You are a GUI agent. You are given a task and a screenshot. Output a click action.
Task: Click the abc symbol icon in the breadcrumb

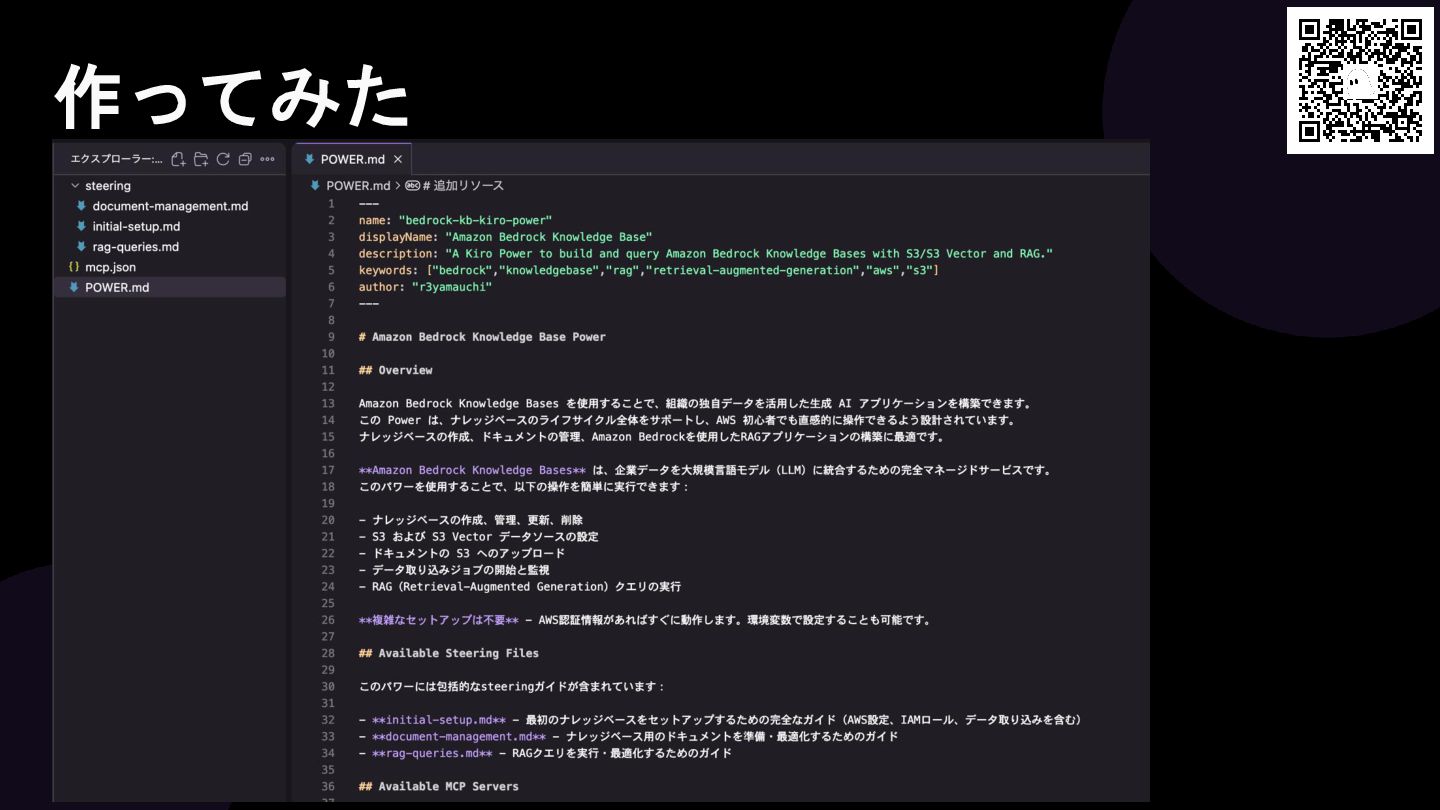(x=412, y=186)
